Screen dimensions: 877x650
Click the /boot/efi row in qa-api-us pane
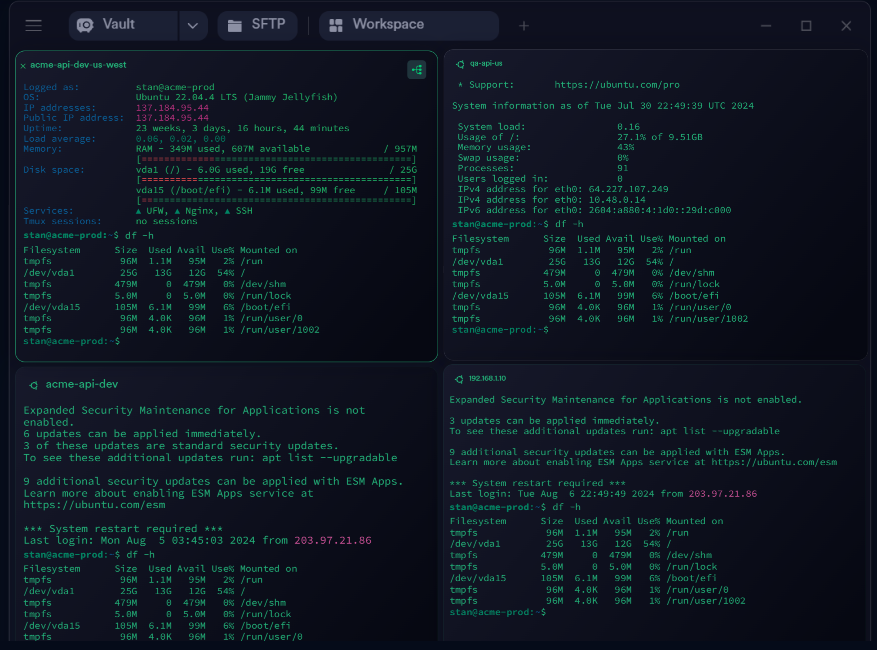(x=585, y=296)
